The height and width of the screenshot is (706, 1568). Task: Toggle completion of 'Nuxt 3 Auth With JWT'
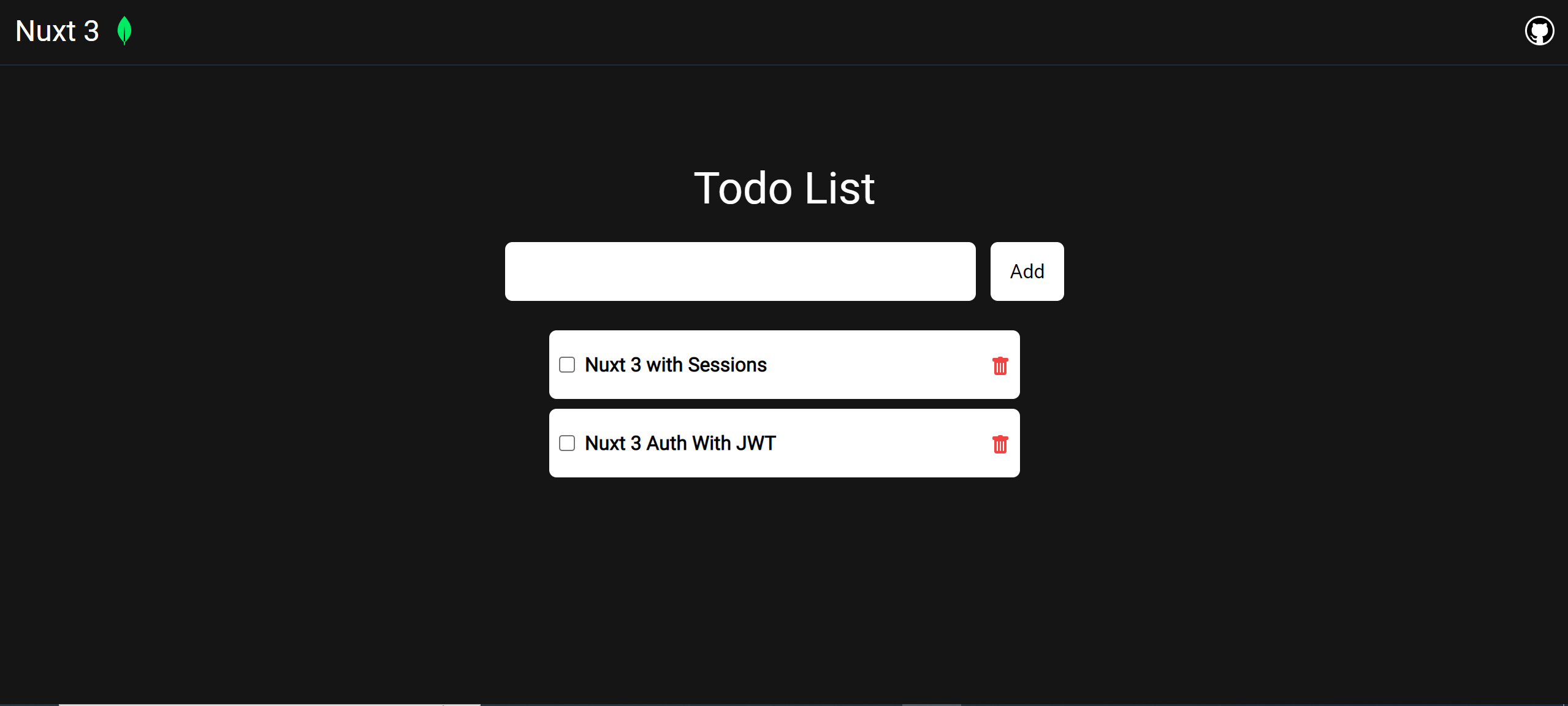566,442
